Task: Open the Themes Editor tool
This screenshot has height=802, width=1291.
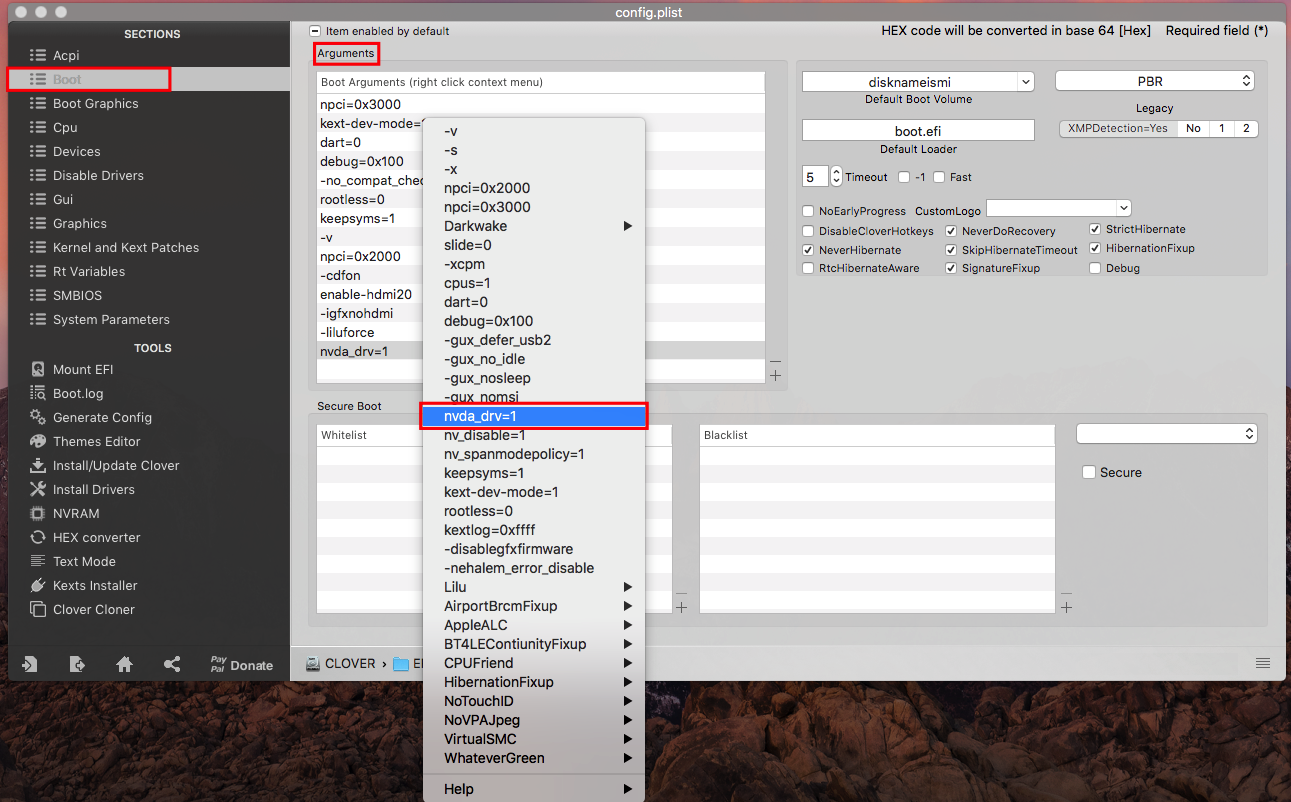Action: 96,441
